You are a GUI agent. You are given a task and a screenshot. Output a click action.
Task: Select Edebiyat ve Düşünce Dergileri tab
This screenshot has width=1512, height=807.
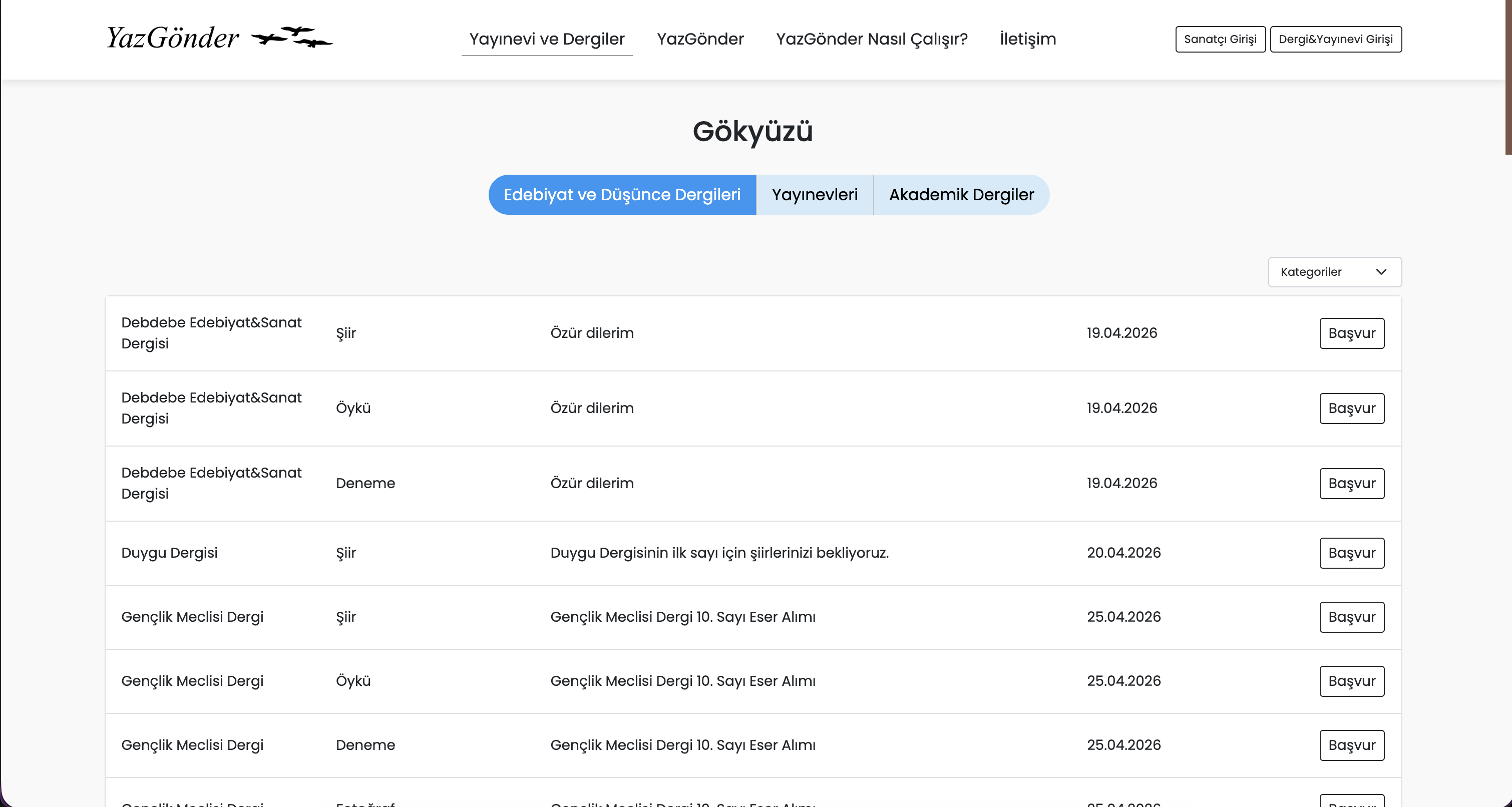click(622, 195)
